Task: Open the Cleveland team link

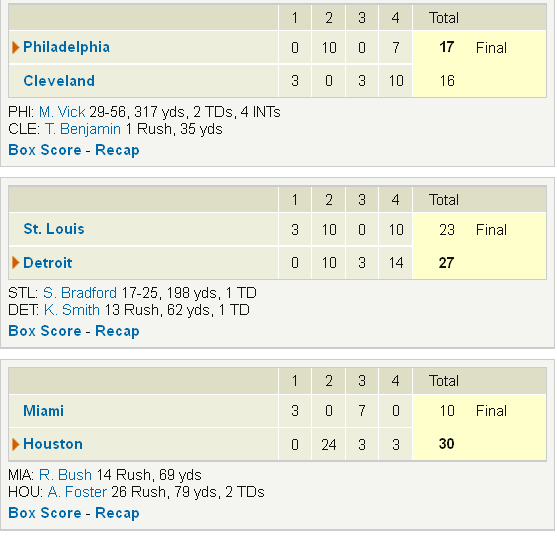Action: pyautogui.click(x=59, y=81)
